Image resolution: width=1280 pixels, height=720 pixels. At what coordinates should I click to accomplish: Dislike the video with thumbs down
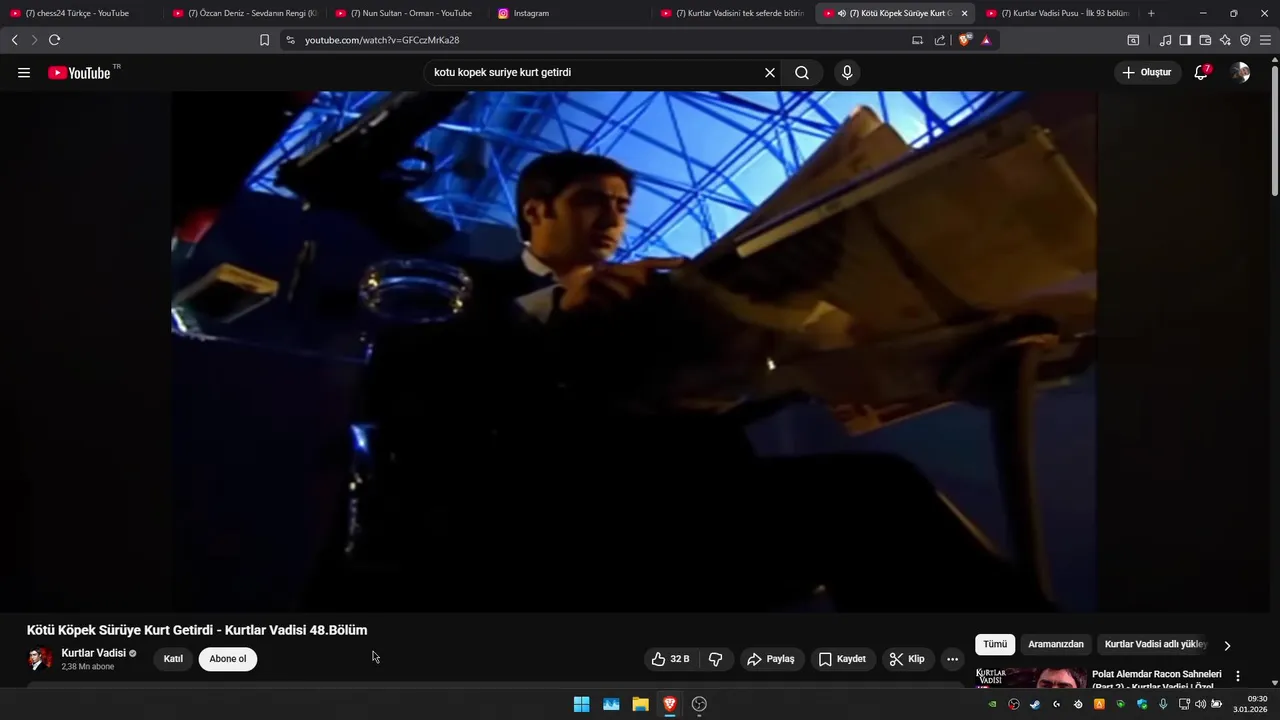coord(716,659)
